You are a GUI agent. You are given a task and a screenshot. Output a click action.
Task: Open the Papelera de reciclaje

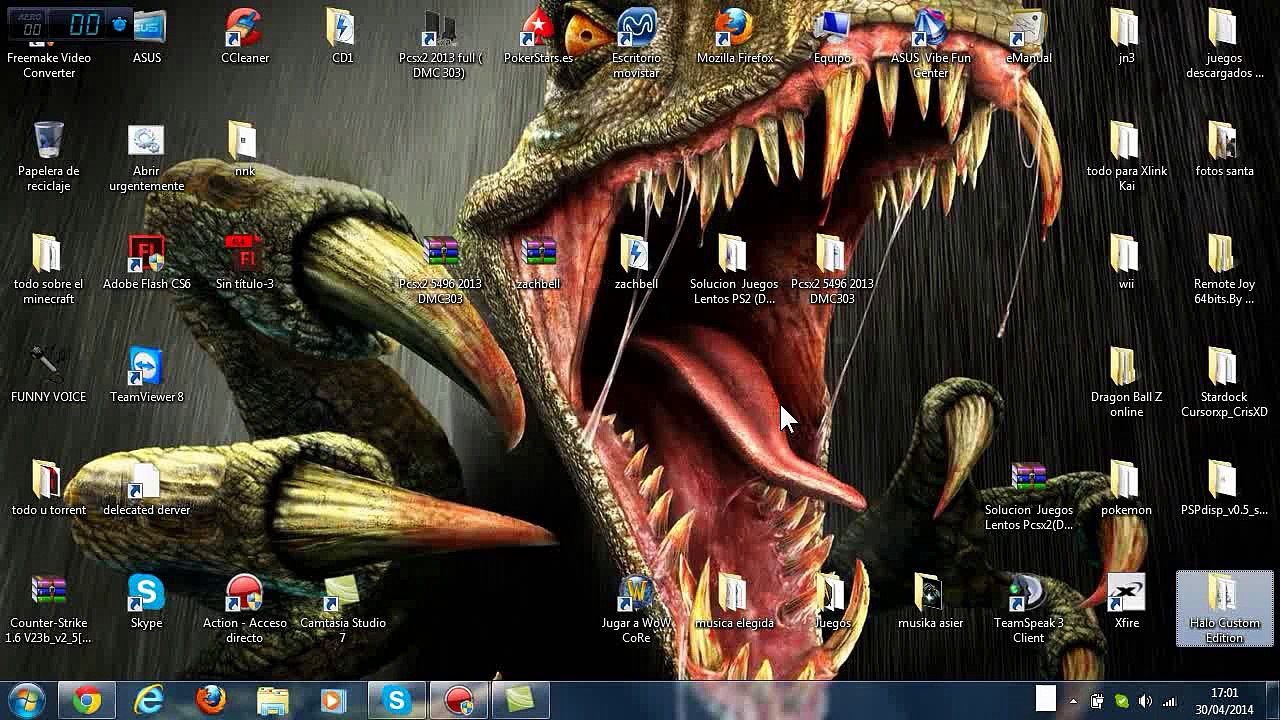coord(48,157)
